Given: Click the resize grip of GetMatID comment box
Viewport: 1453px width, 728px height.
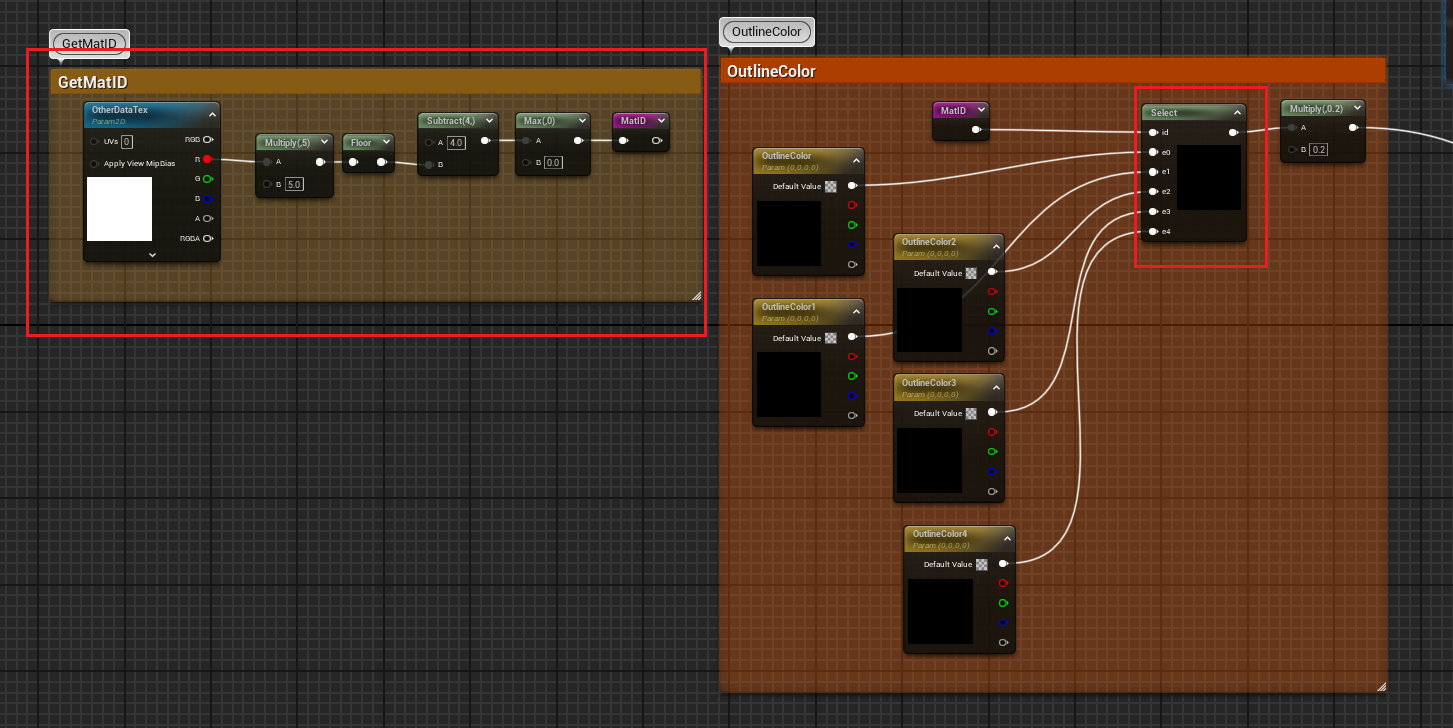Looking at the screenshot, I should (696, 296).
